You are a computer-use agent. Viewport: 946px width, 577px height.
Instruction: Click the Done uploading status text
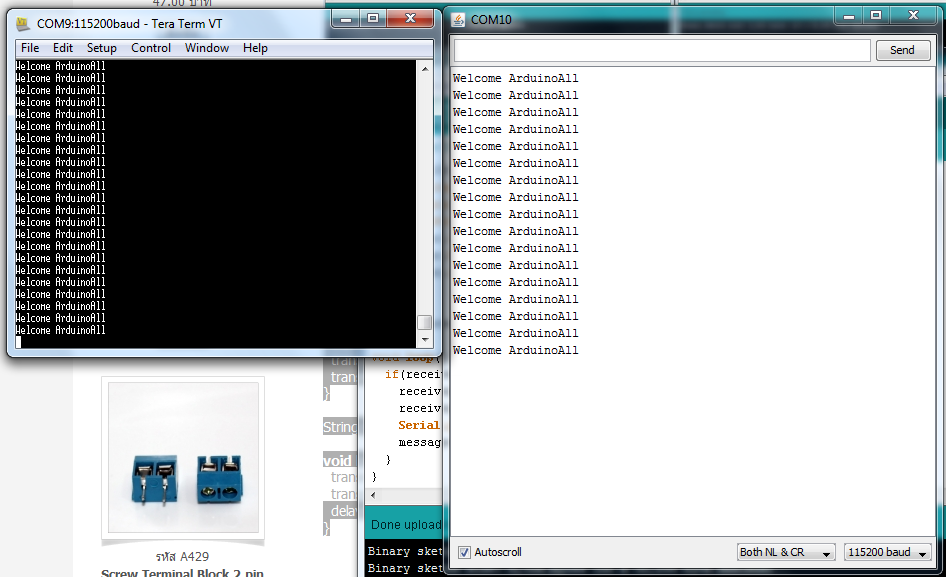(x=406, y=525)
